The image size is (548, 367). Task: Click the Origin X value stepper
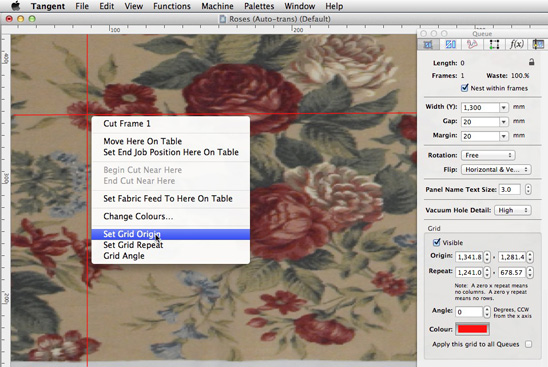(487, 257)
